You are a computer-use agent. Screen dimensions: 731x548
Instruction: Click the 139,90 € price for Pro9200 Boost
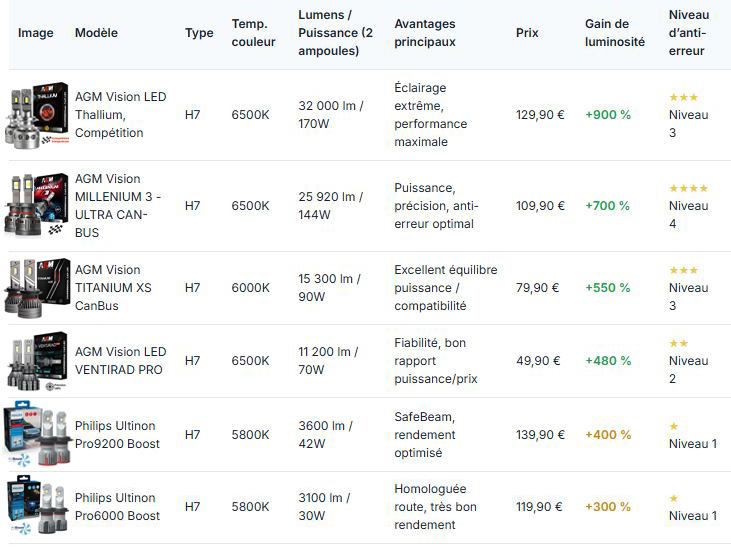click(540, 435)
